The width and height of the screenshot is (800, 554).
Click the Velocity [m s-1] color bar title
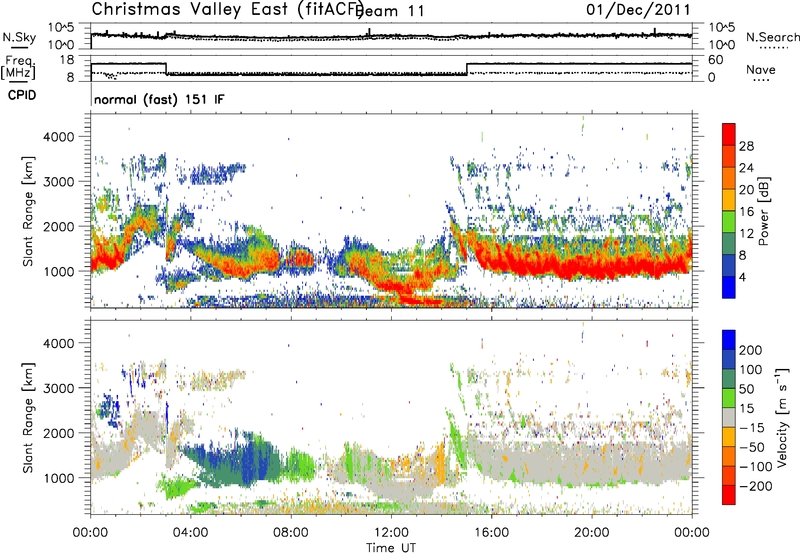coord(782,417)
